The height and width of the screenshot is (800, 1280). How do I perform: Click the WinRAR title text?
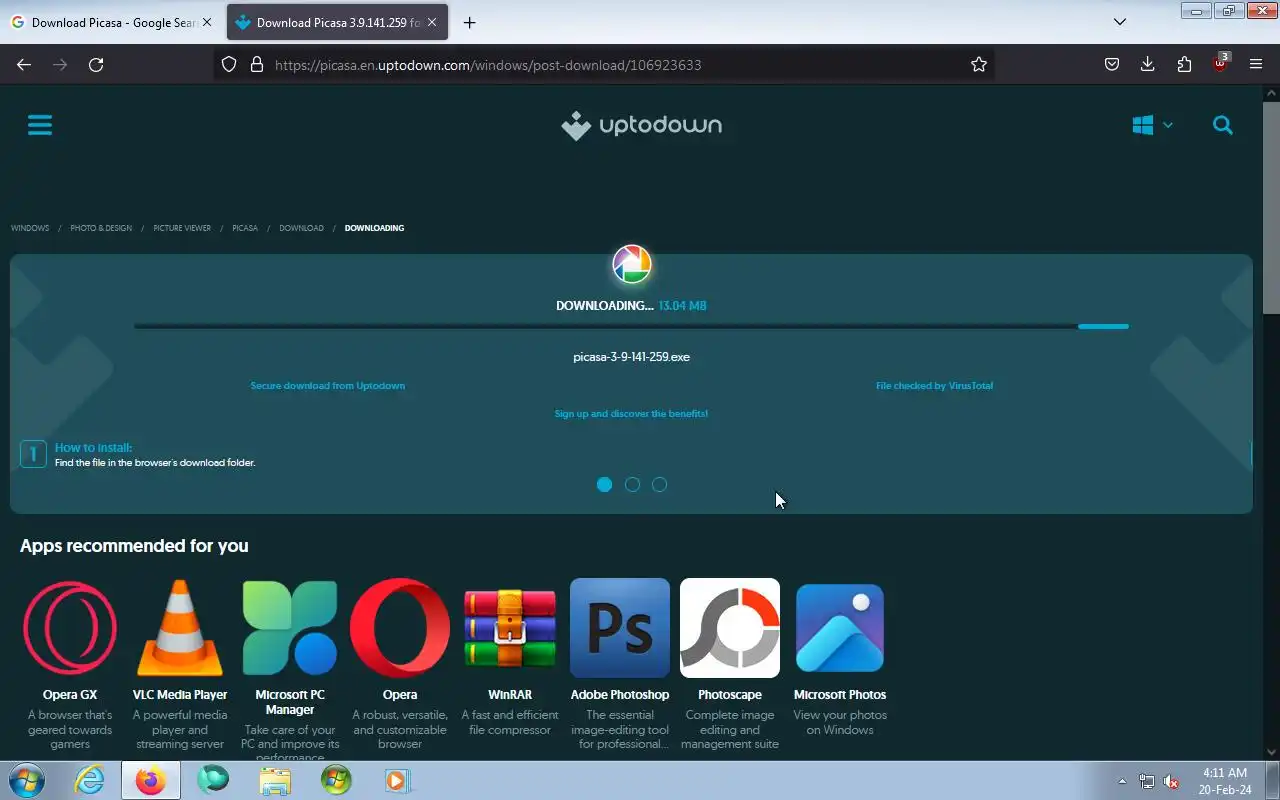[x=510, y=695]
